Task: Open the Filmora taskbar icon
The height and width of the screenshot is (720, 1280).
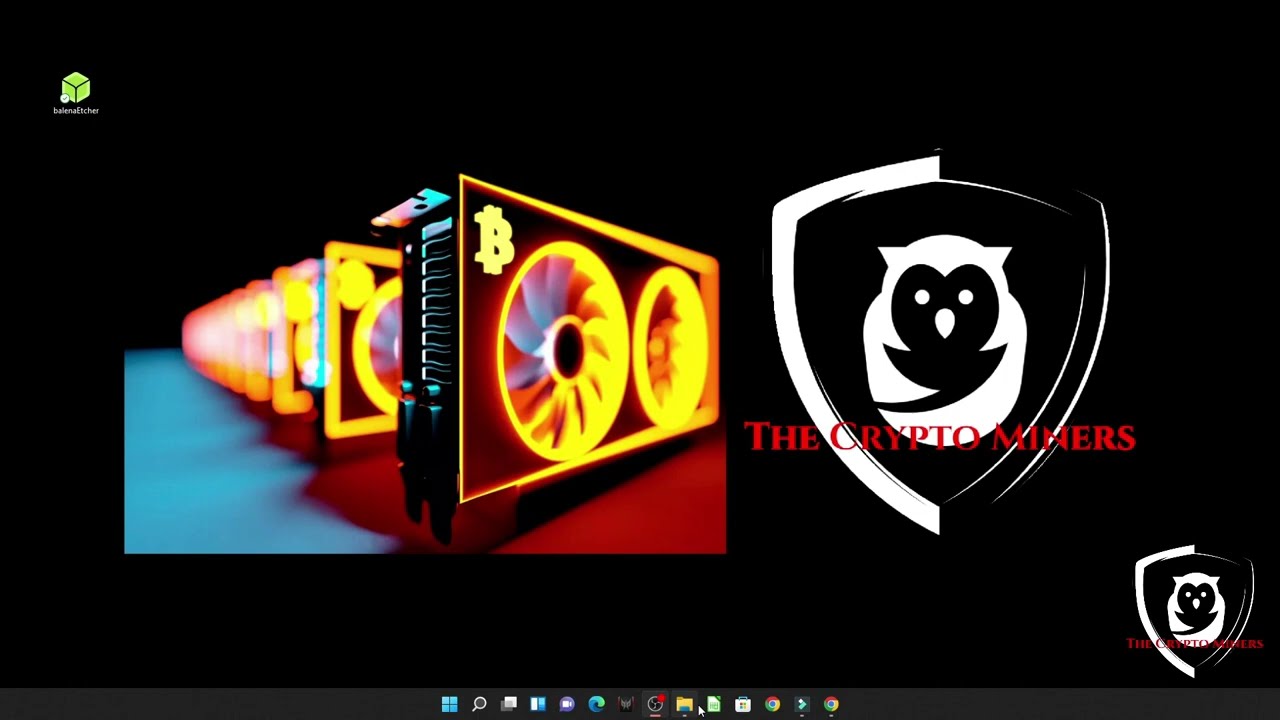Action: (802, 704)
